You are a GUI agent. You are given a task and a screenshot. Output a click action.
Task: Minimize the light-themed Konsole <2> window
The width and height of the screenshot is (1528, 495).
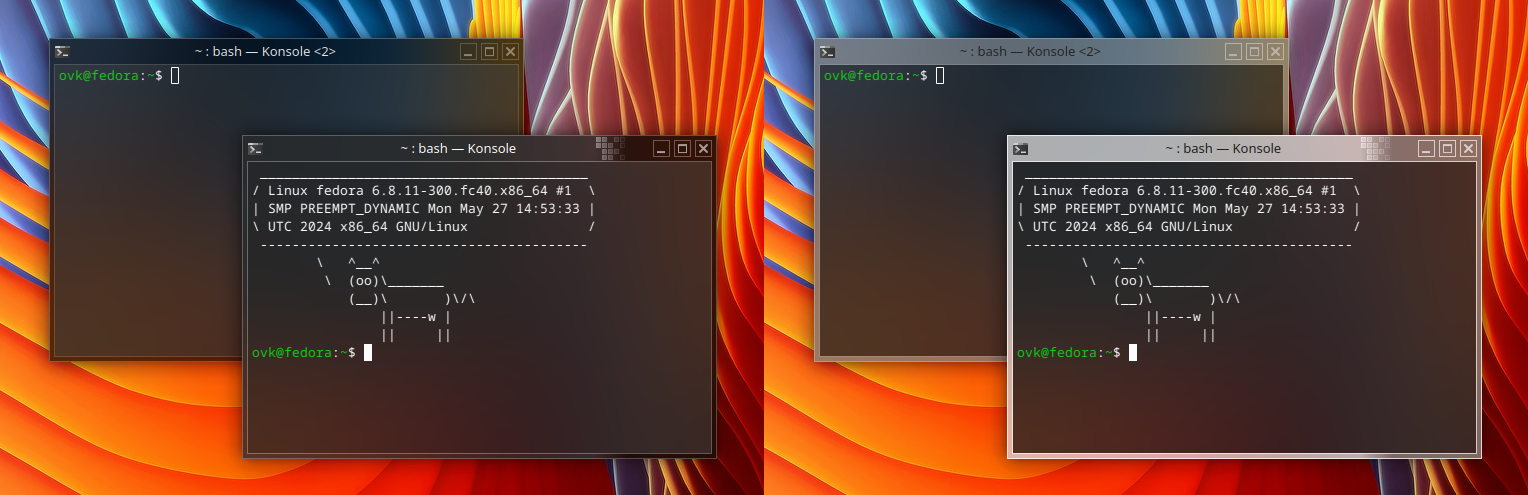[x=1233, y=51]
